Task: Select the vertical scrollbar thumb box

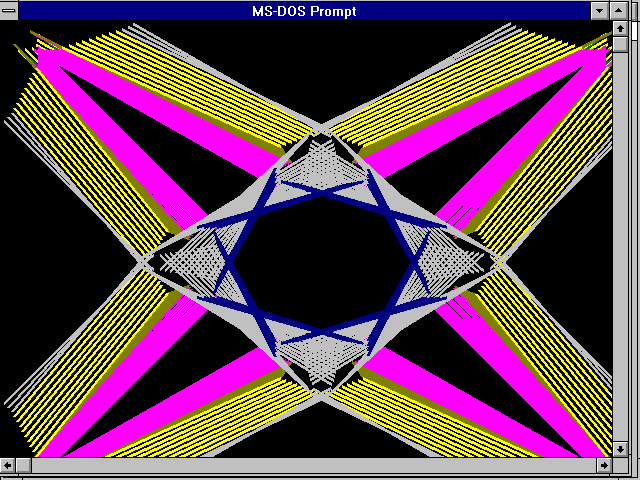Action: 620,44
